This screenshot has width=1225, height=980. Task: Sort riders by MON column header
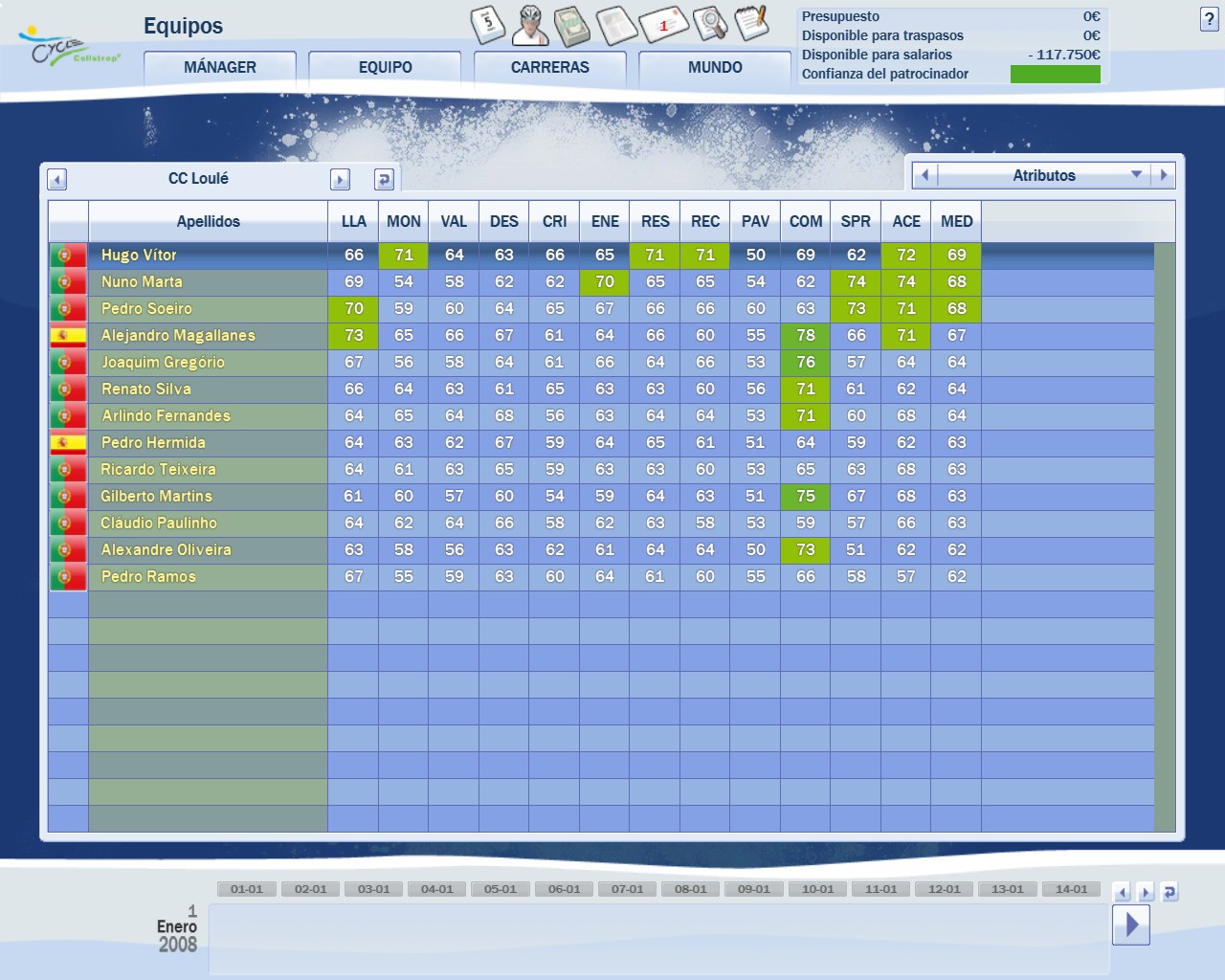(403, 221)
